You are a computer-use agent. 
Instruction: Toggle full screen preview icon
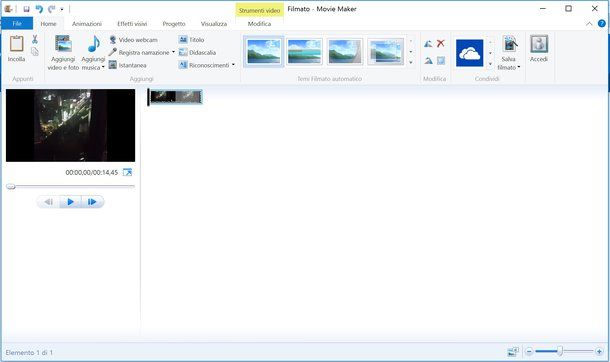click(127, 172)
